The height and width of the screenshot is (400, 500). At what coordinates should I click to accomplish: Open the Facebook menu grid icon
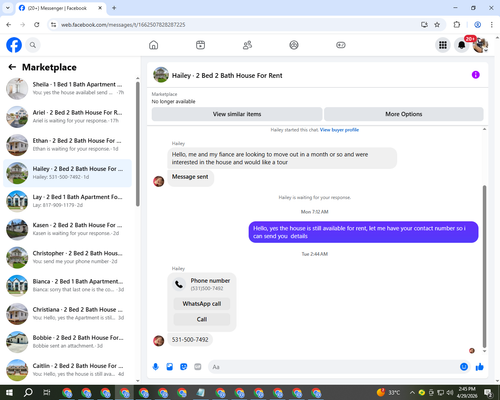pyautogui.click(x=443, y=45)
